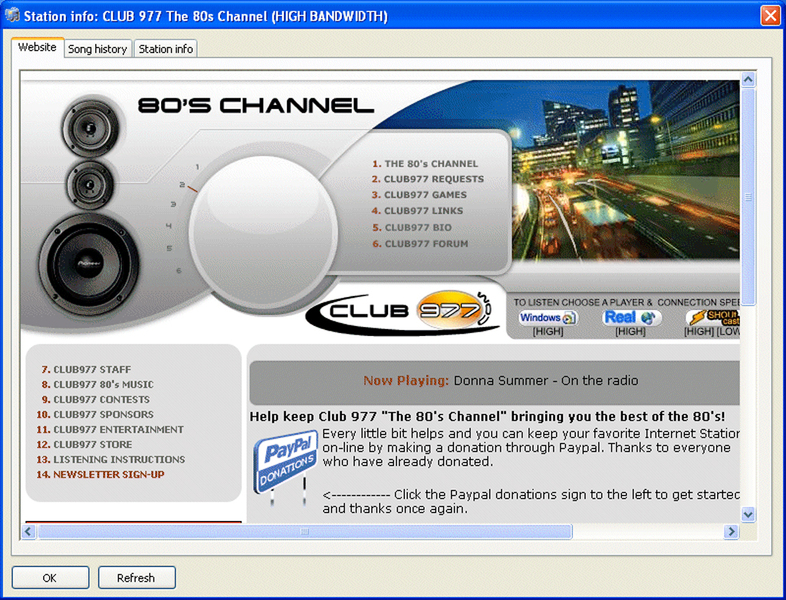Click the horizontal scrollbar left arrow
This screenshot has width=786, height=600.
point(29,531)
